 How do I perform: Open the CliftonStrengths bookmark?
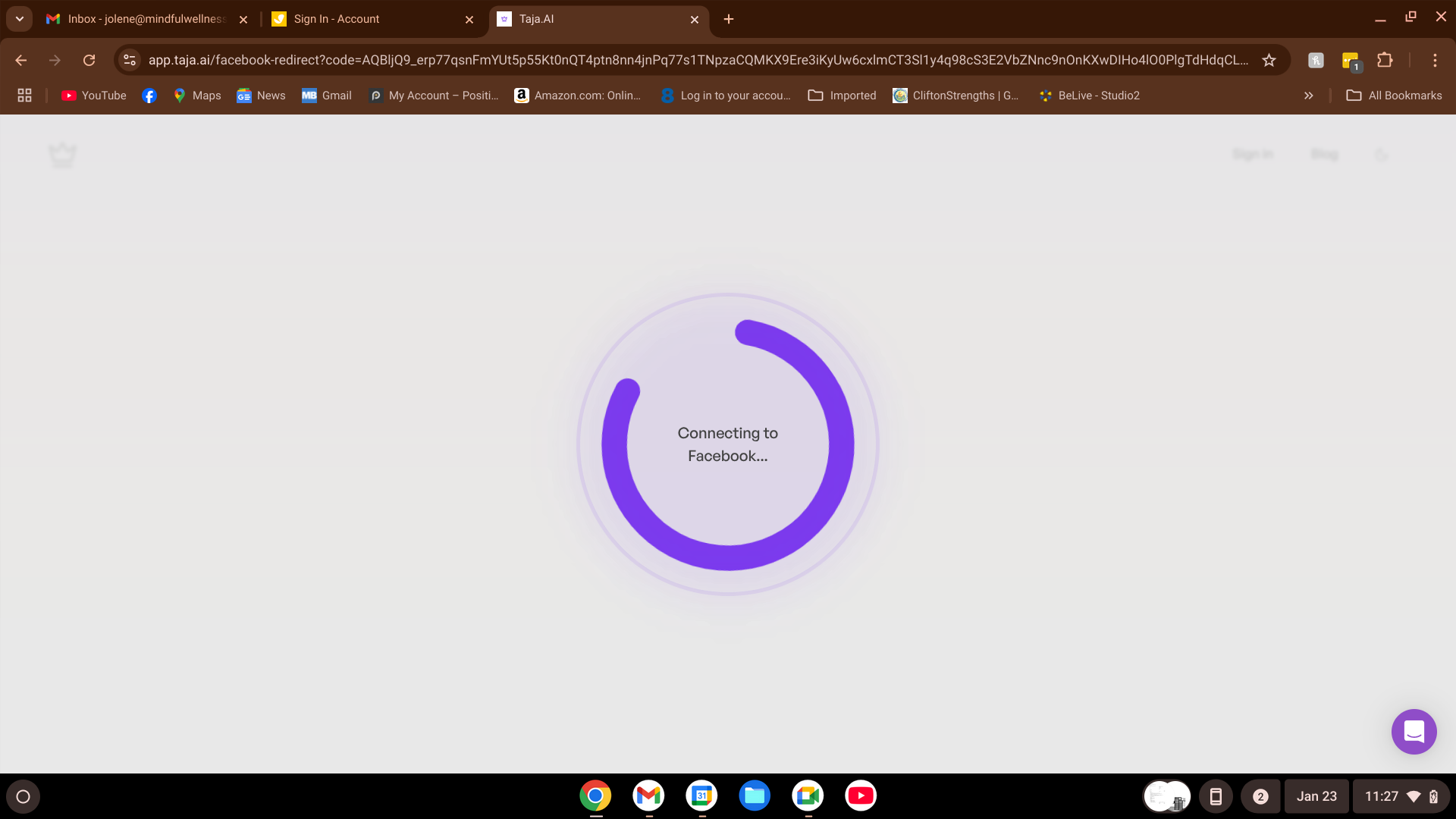coord(955,96)
